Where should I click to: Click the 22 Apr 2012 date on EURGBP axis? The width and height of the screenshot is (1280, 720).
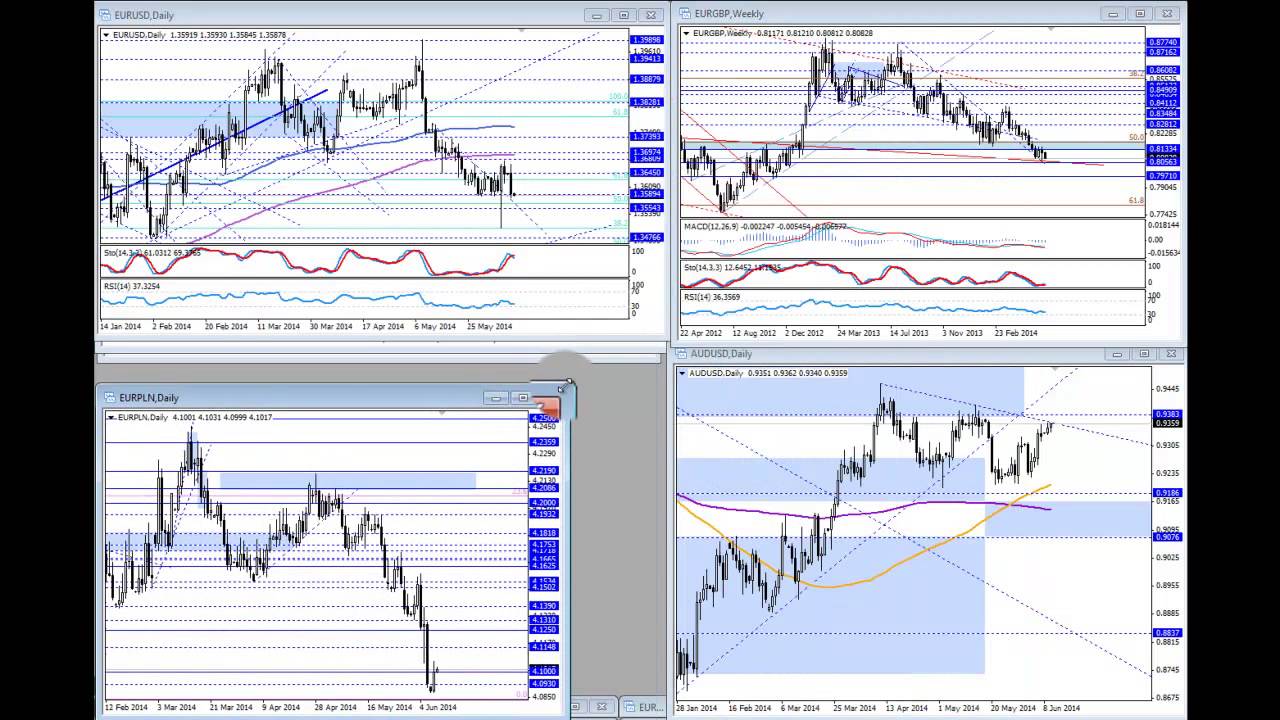[x=701, y=332]
